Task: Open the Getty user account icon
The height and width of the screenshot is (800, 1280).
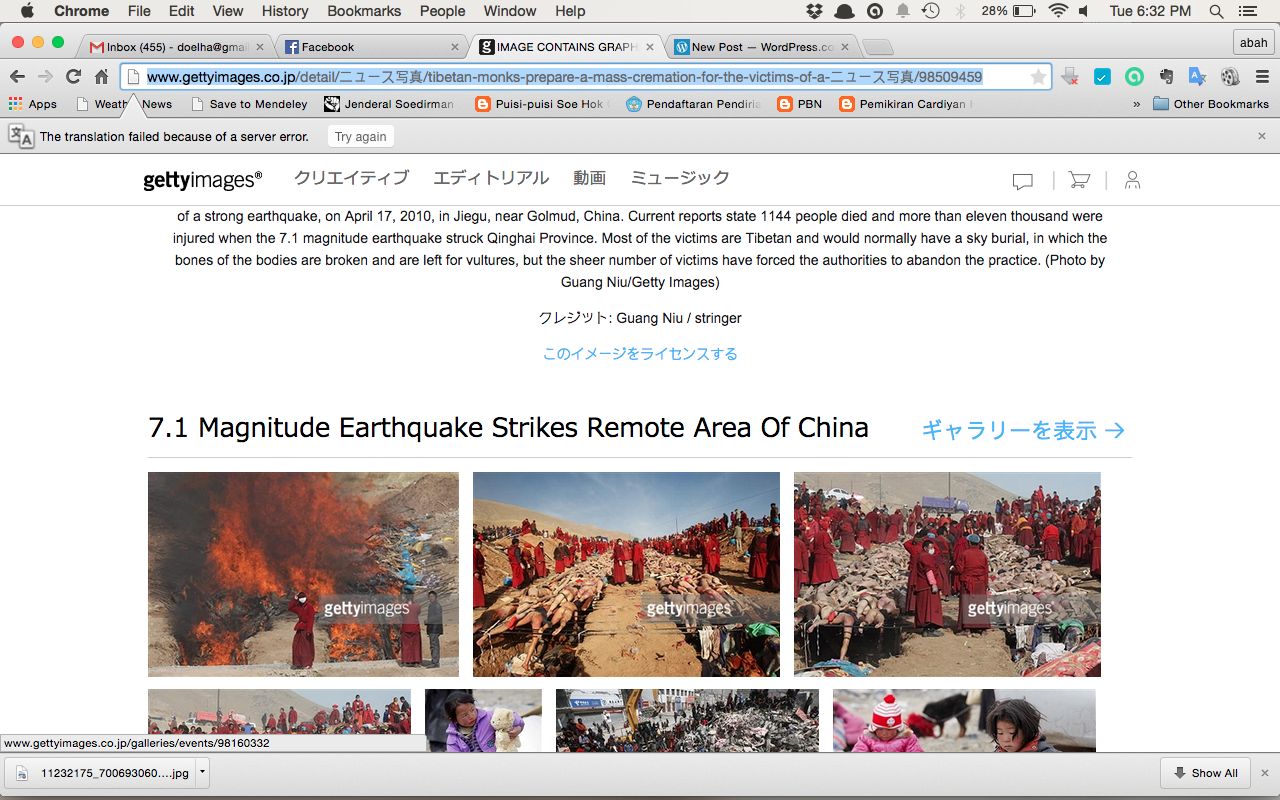Action: [1132, 180]
